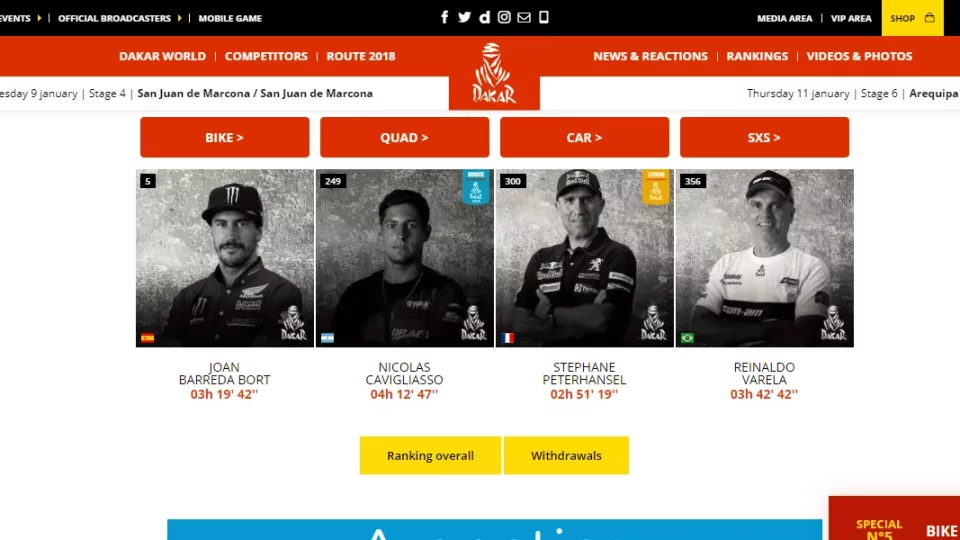The height and width of the screenshot is (540, 960).
Task: Click the Dakar logo in header
Action: (x=494, y=73)
